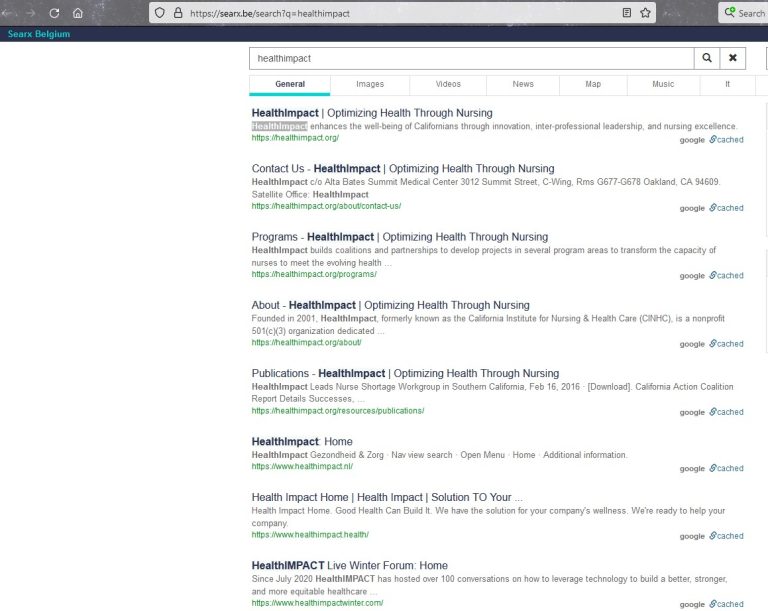
Task: Open the Contact Us - HealthImpact result
Action: [x=402, y=168]
